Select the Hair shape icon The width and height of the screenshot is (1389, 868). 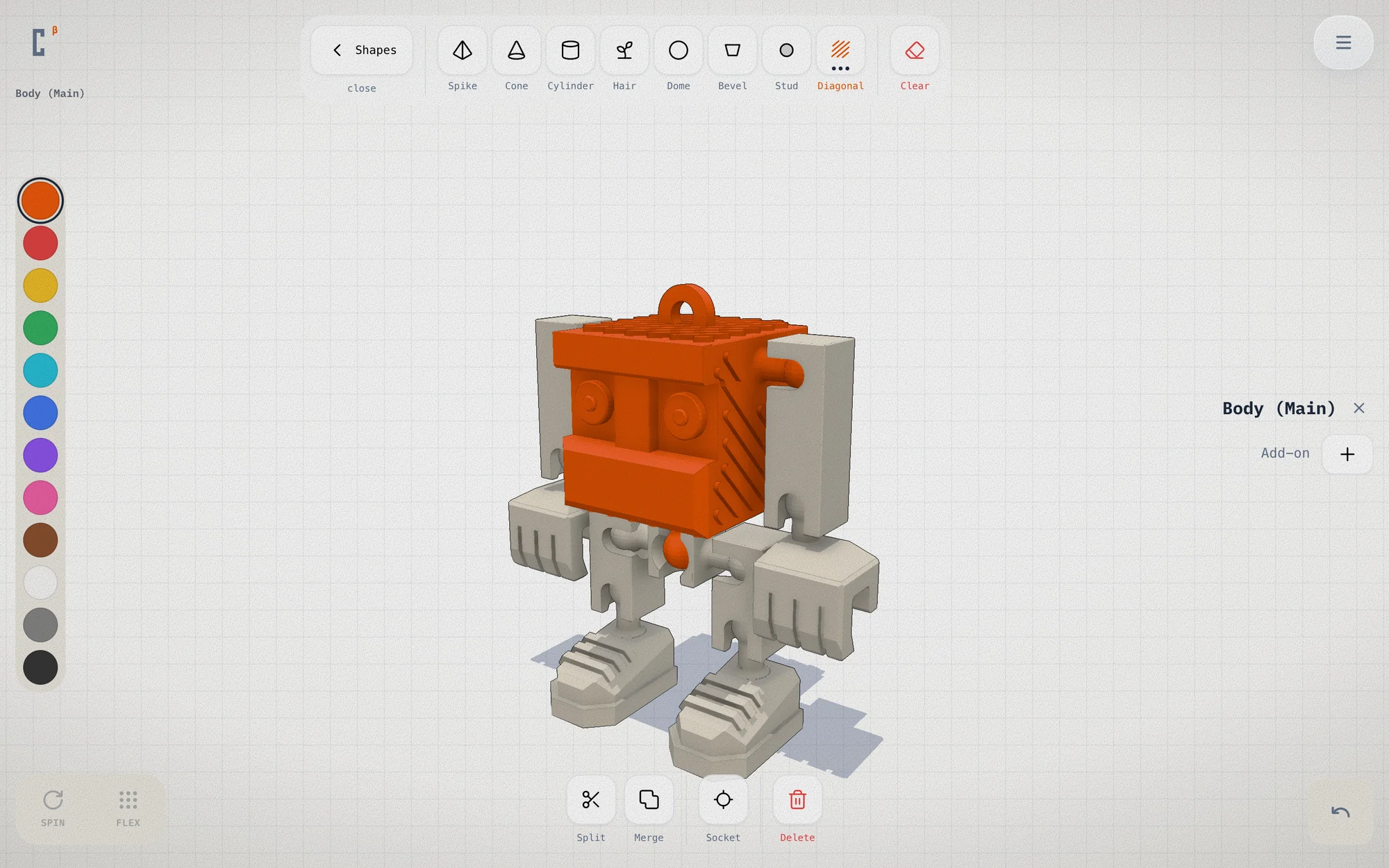tap(624, 51)
